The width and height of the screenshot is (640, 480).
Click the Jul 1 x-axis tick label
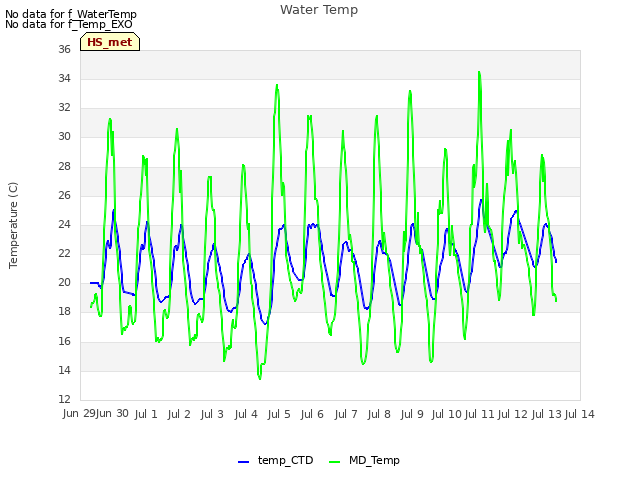[x=146, y=414]
